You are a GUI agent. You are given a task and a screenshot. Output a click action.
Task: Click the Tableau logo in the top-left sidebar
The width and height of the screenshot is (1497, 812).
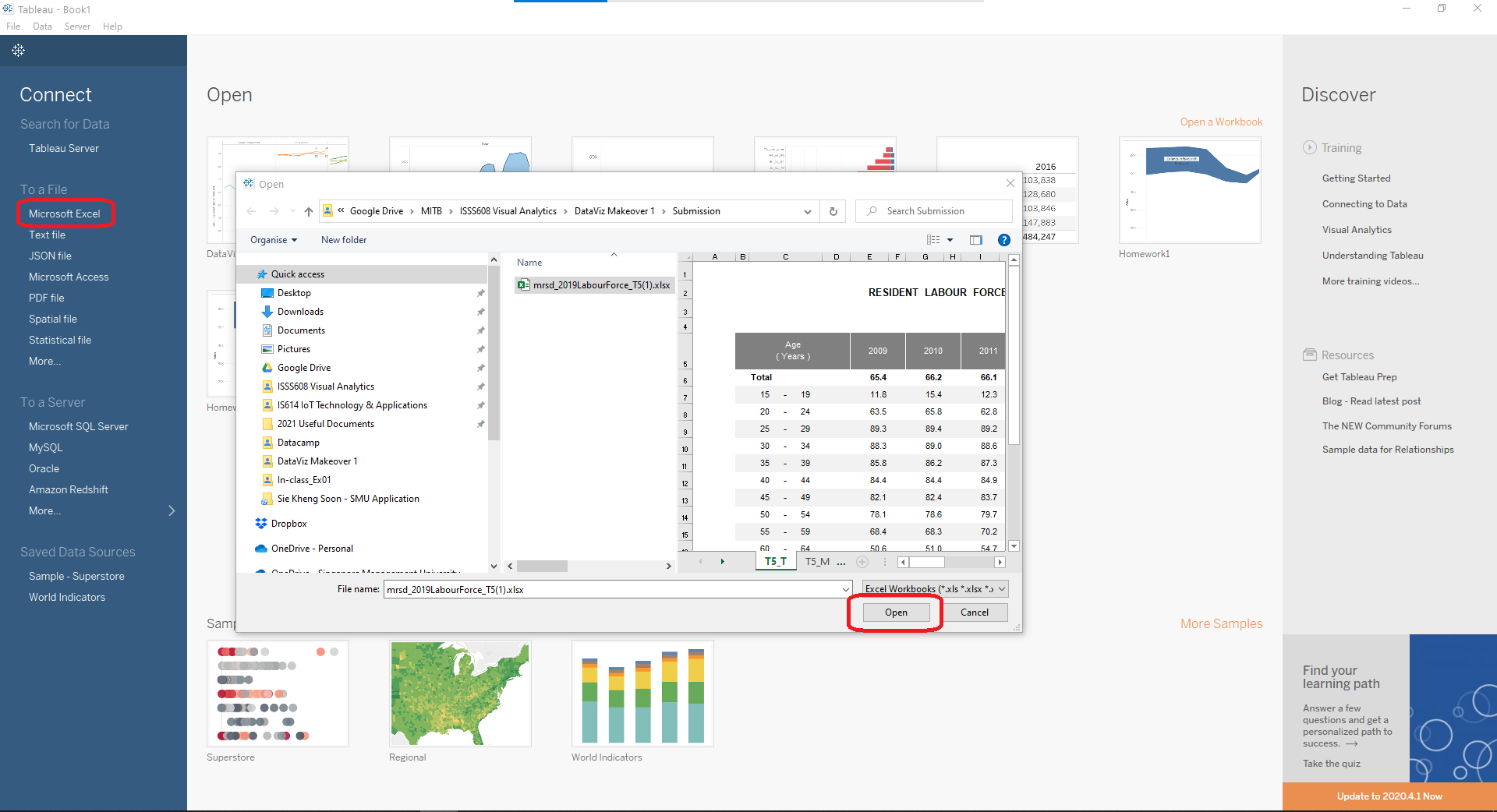18,50
